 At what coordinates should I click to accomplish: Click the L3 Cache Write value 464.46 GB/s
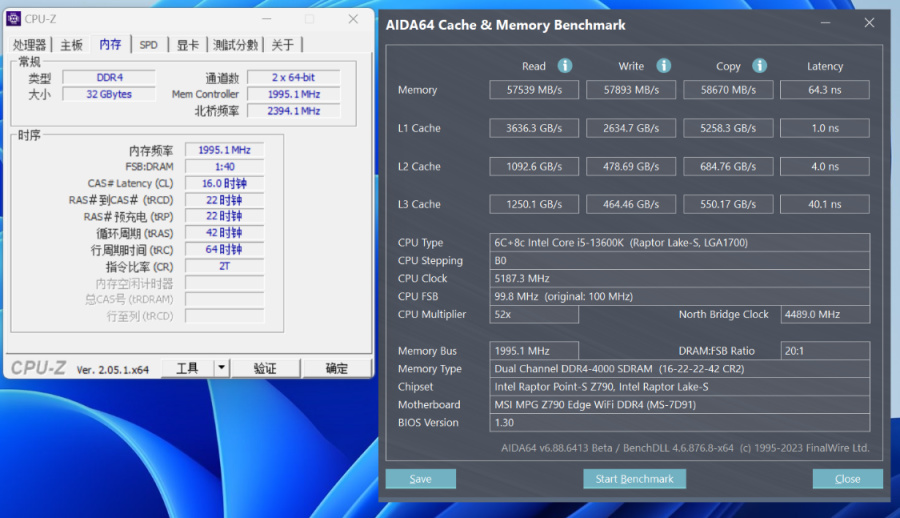click(631, 204)
